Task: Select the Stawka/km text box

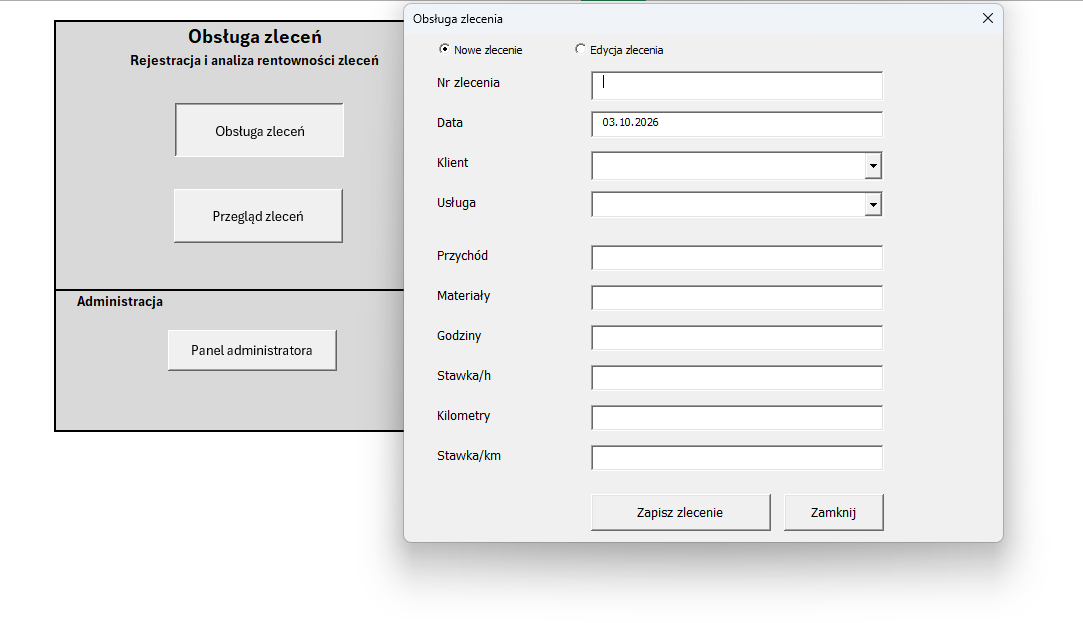Action: [x=737, y=458]
